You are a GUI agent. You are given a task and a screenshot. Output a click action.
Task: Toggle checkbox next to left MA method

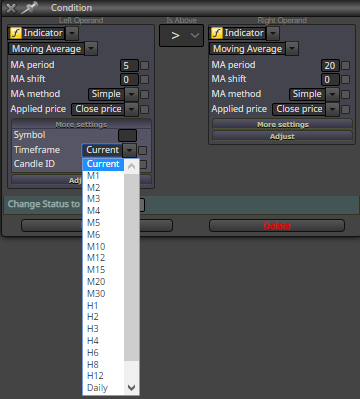144,94
